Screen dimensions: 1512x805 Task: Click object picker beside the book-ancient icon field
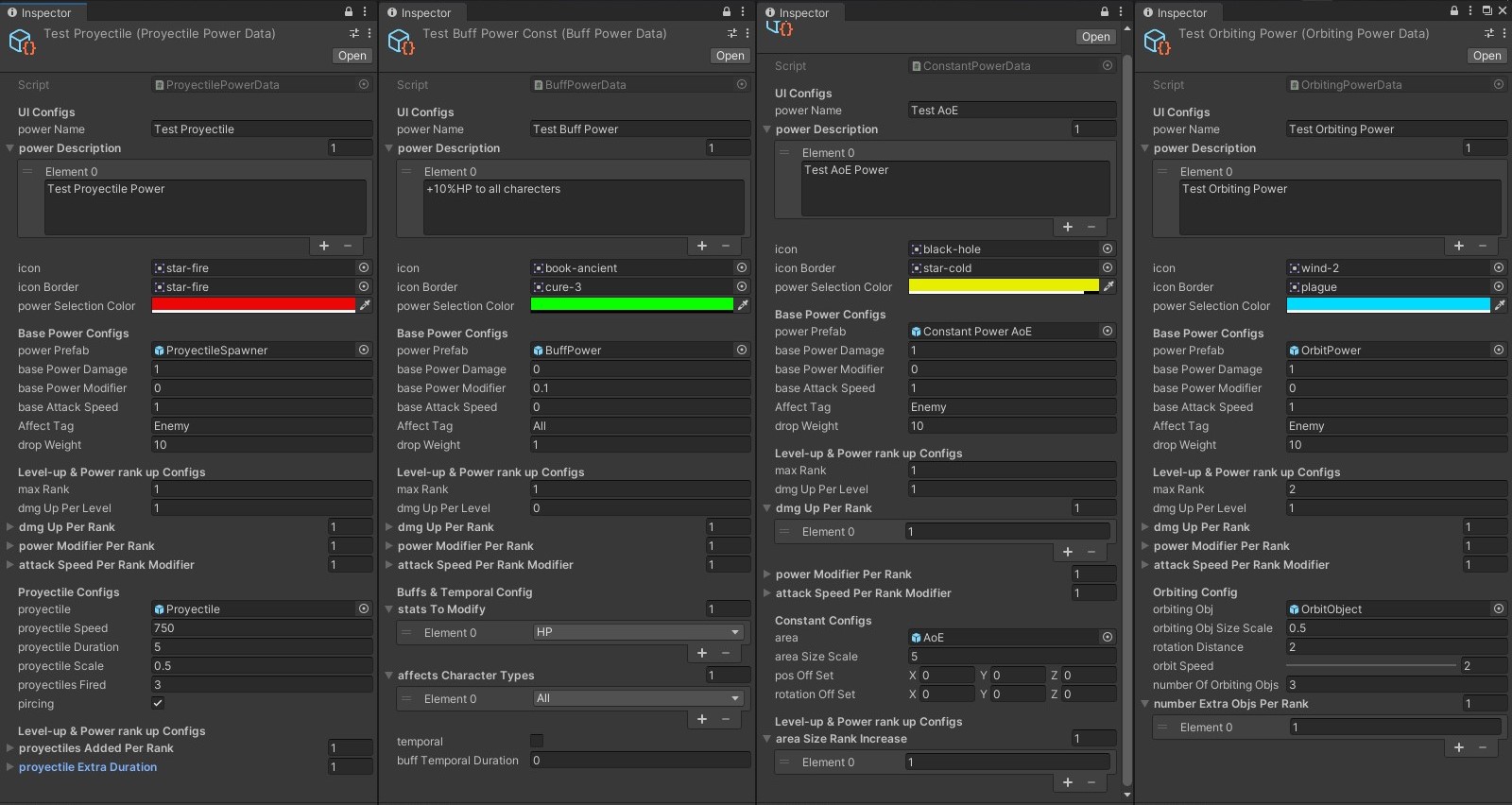click(x=742, y=268)
